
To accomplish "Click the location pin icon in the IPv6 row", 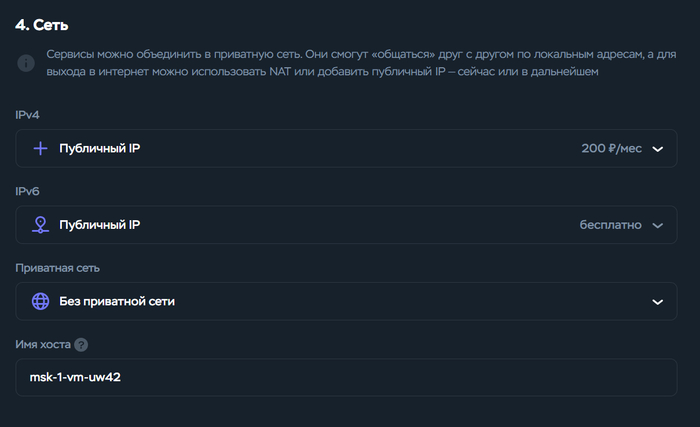I will [41, 225].
